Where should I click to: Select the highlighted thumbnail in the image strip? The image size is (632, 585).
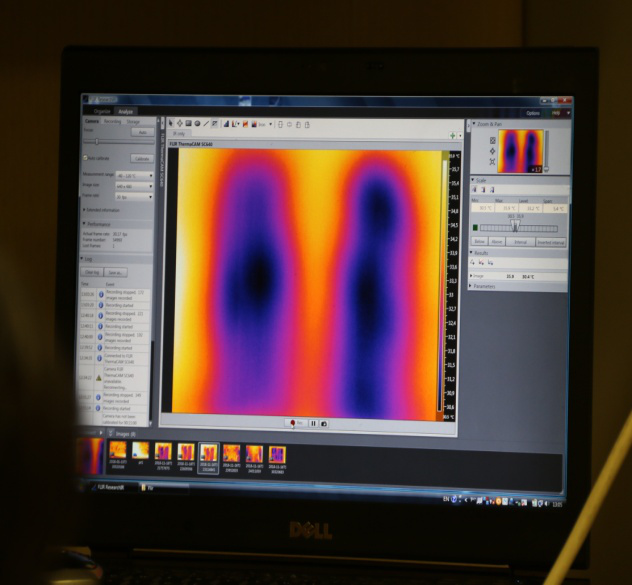pyautogui.click(x=208, y=453)
